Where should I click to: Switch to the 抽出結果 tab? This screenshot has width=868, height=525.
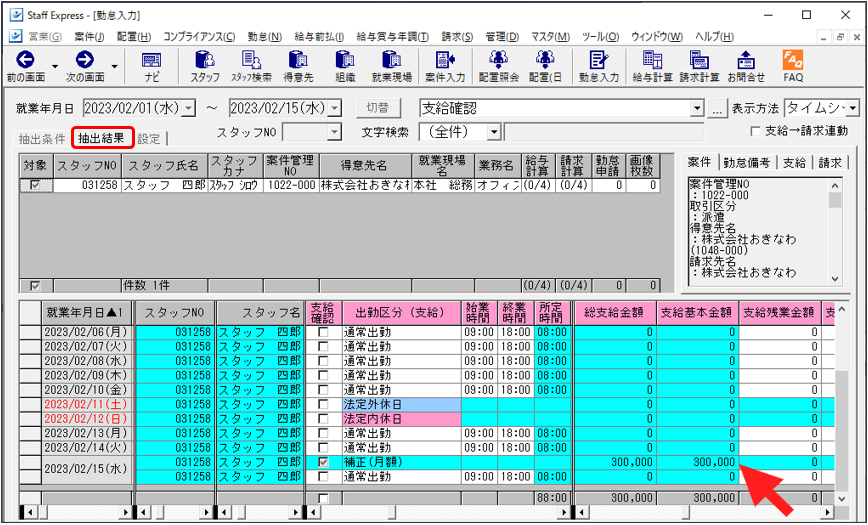click(x=102, y=139)
